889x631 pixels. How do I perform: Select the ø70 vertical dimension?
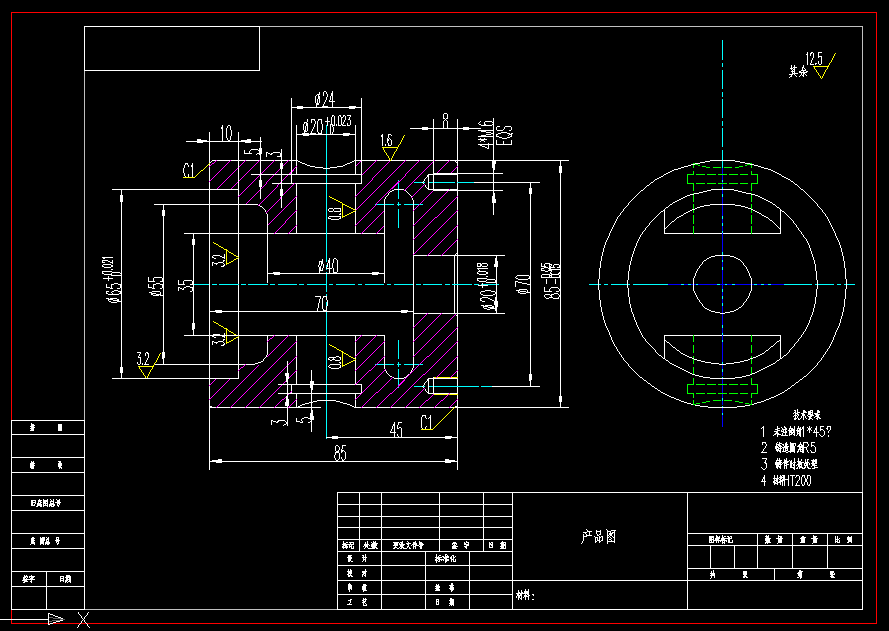point(522,283)
